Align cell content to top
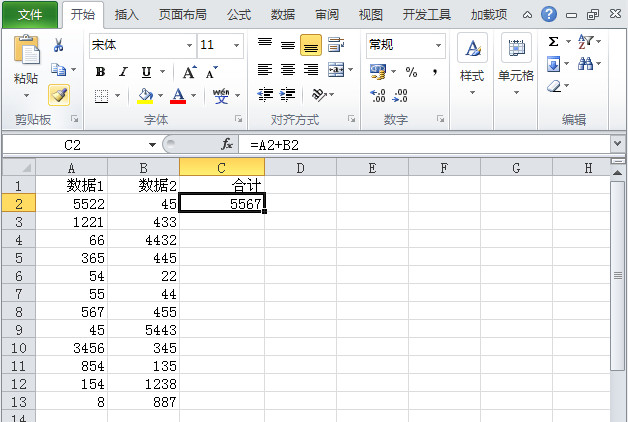This screenshot has height=422, width=628. coord(265,44)
